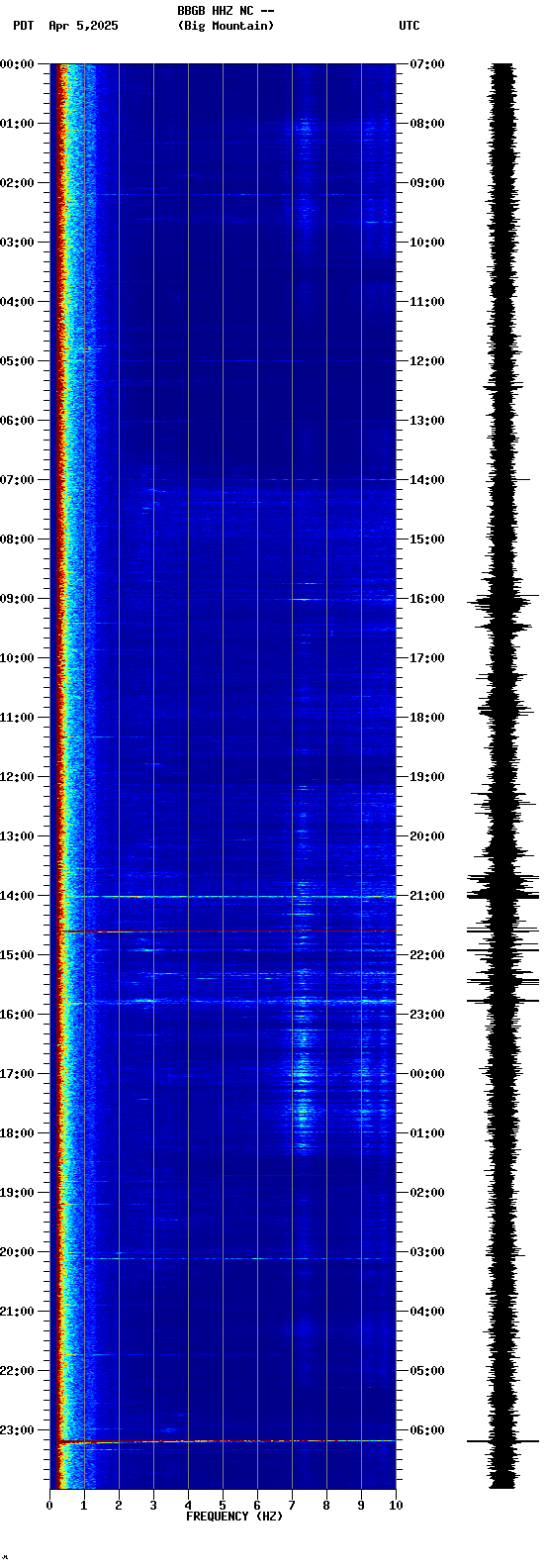The image size is (546, 1568).
Task: Click the 07:00 PDT time label
Action: point(17,480)
